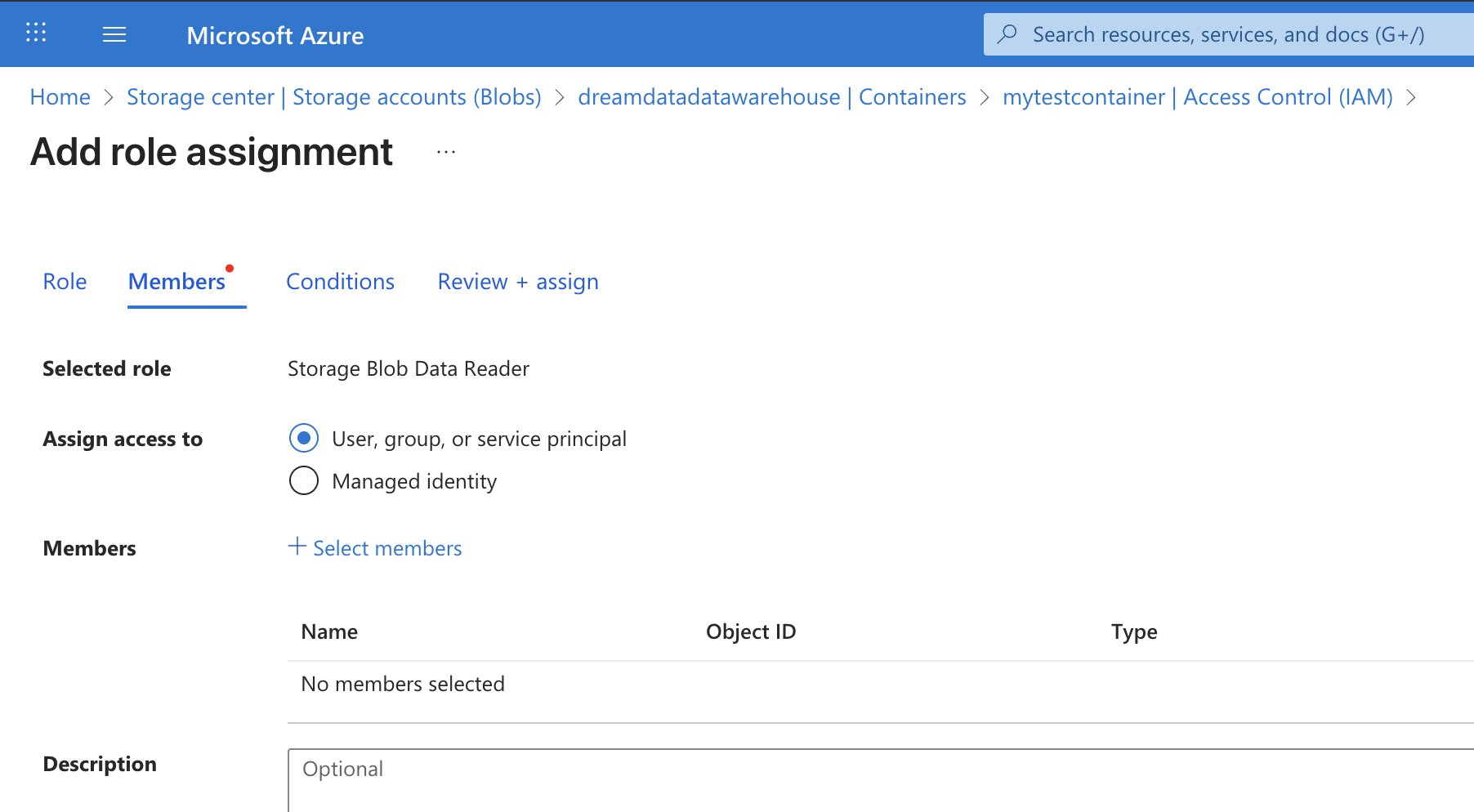
Task: Switch to the Role tab
Action: click(65, 282)
